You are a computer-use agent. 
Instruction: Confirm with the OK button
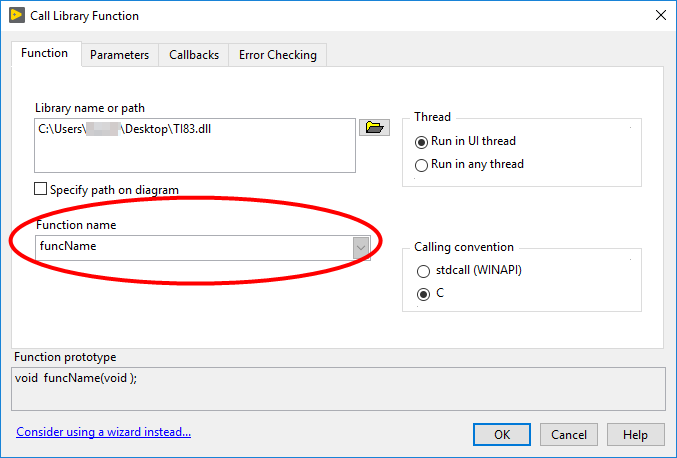click(x=502, y=434)
